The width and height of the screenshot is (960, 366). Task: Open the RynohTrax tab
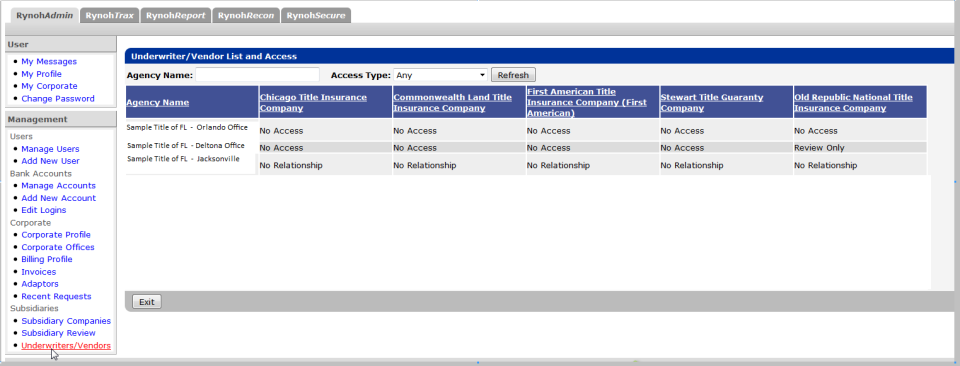110,16
